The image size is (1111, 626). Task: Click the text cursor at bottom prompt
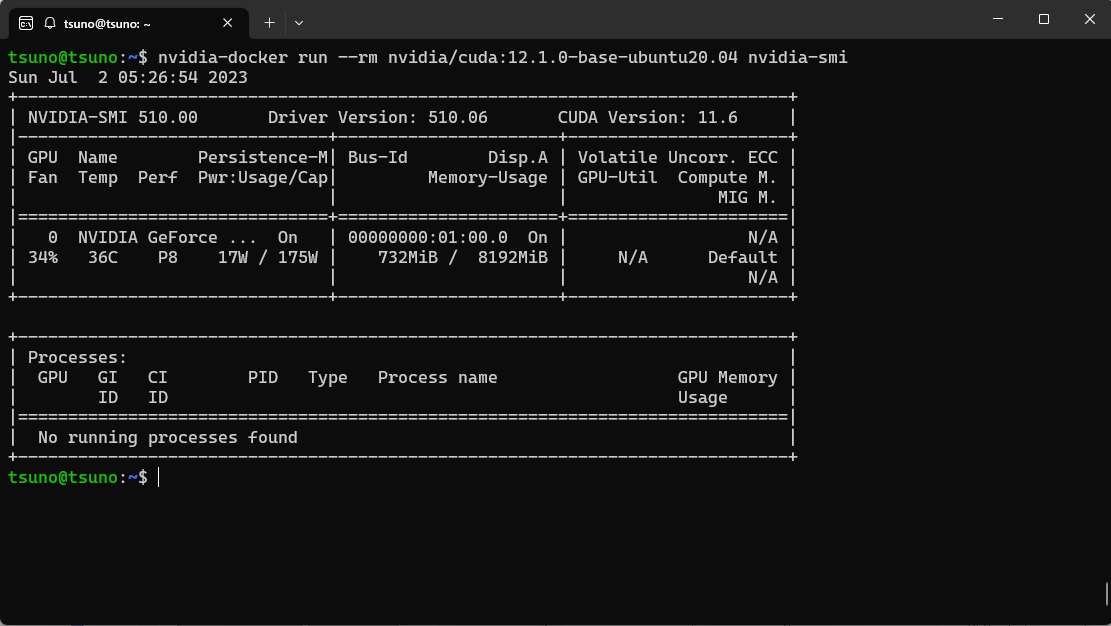click(x=159, y=477)
